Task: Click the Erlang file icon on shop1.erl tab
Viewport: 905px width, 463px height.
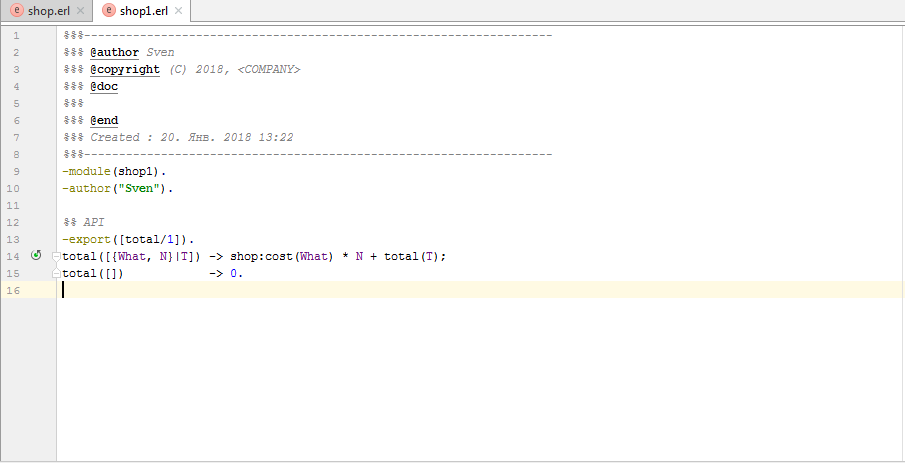Action: 109,11
